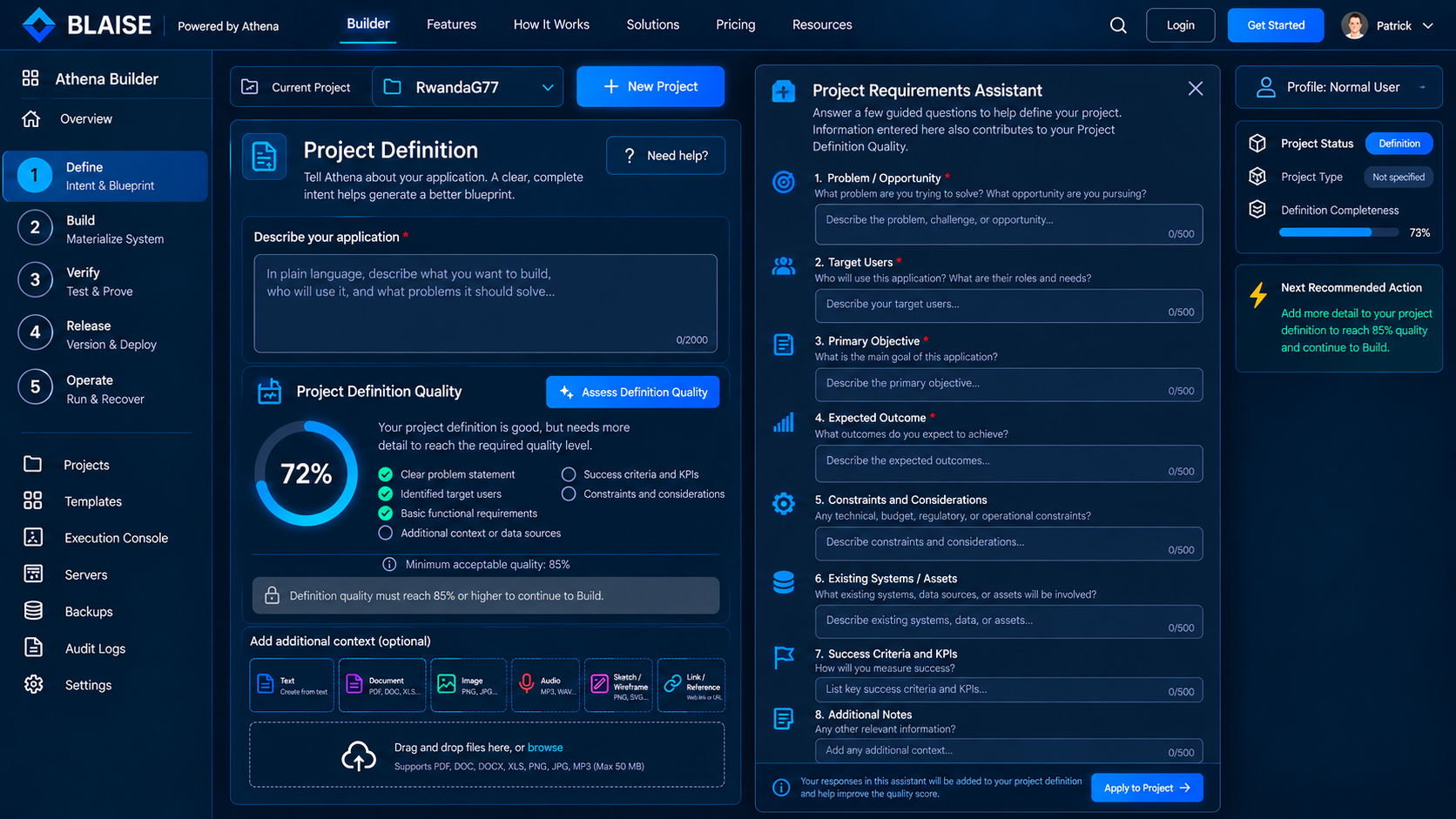This screenshot has width=1456, height=819.
Task: Open Settings gear icon in sidebar
Action: [33, 684]
